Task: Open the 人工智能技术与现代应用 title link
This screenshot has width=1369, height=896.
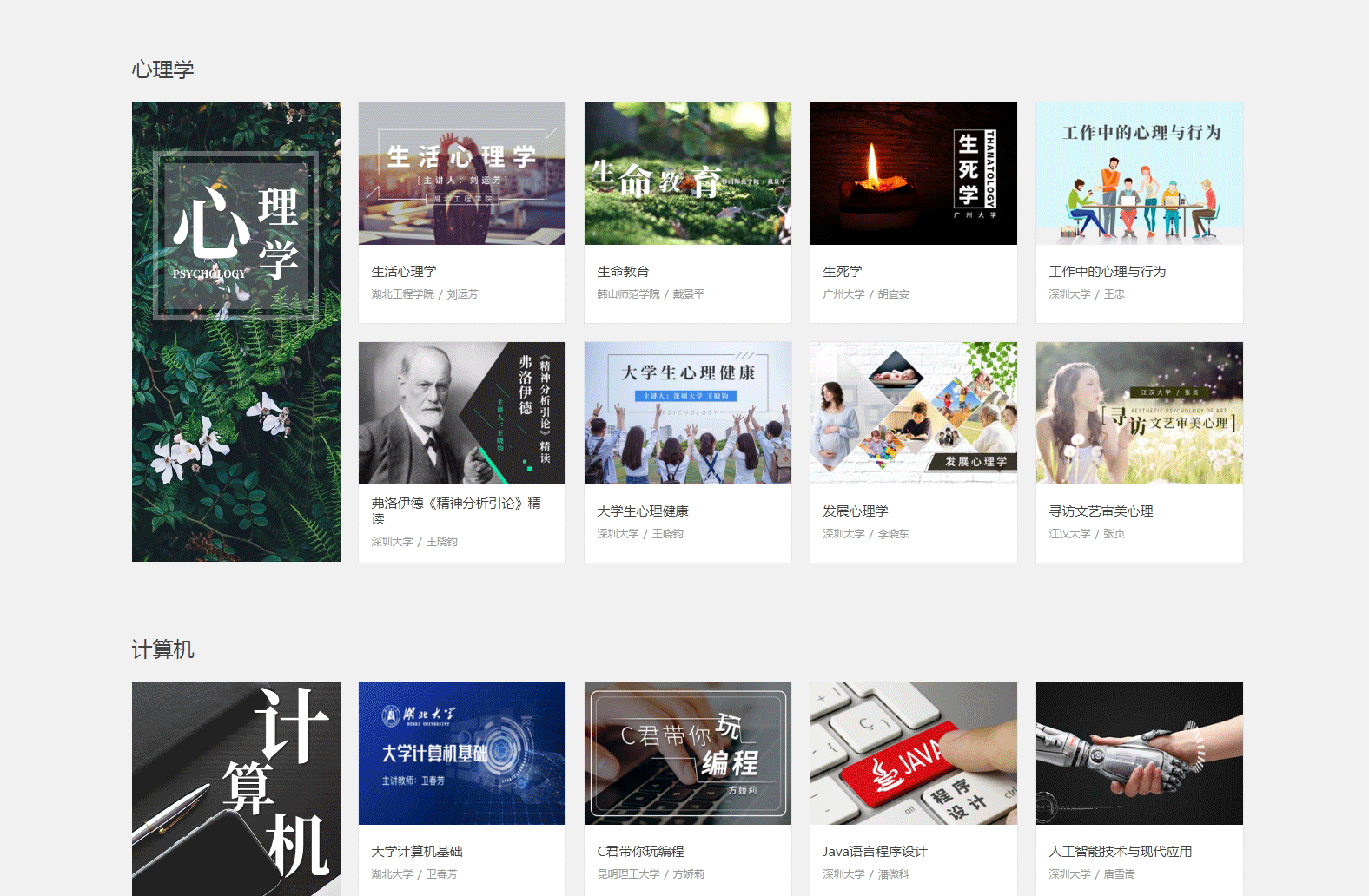Action: [x=1120, y=852]
